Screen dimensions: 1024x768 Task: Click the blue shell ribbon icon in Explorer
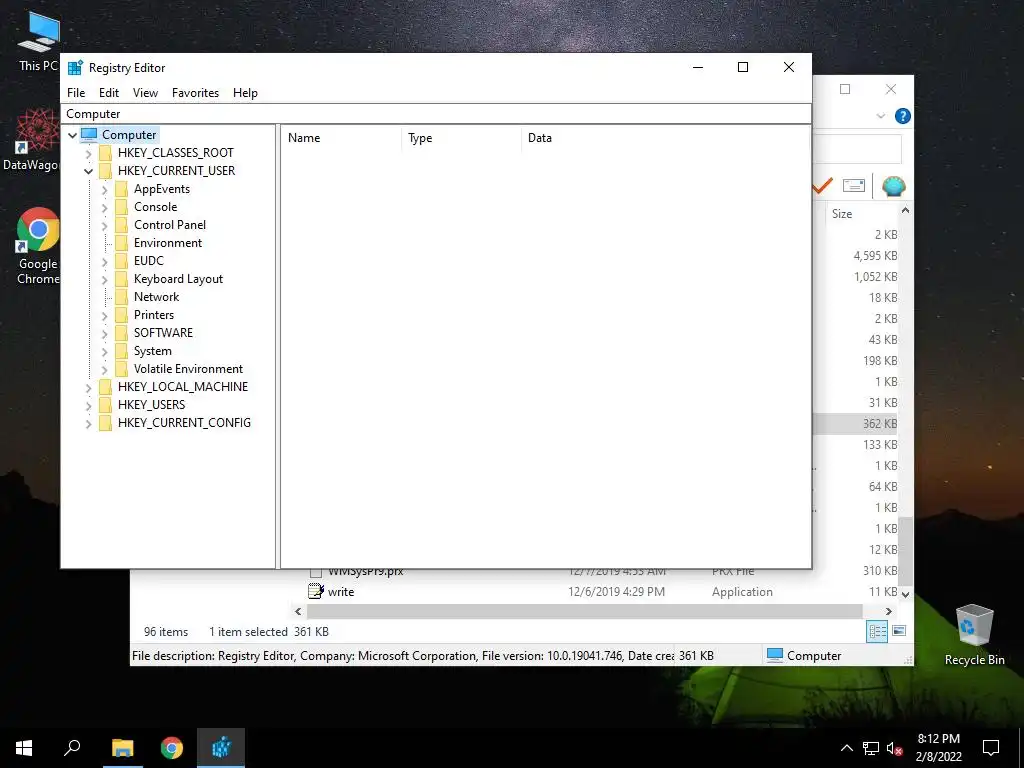tap(893, 186)
